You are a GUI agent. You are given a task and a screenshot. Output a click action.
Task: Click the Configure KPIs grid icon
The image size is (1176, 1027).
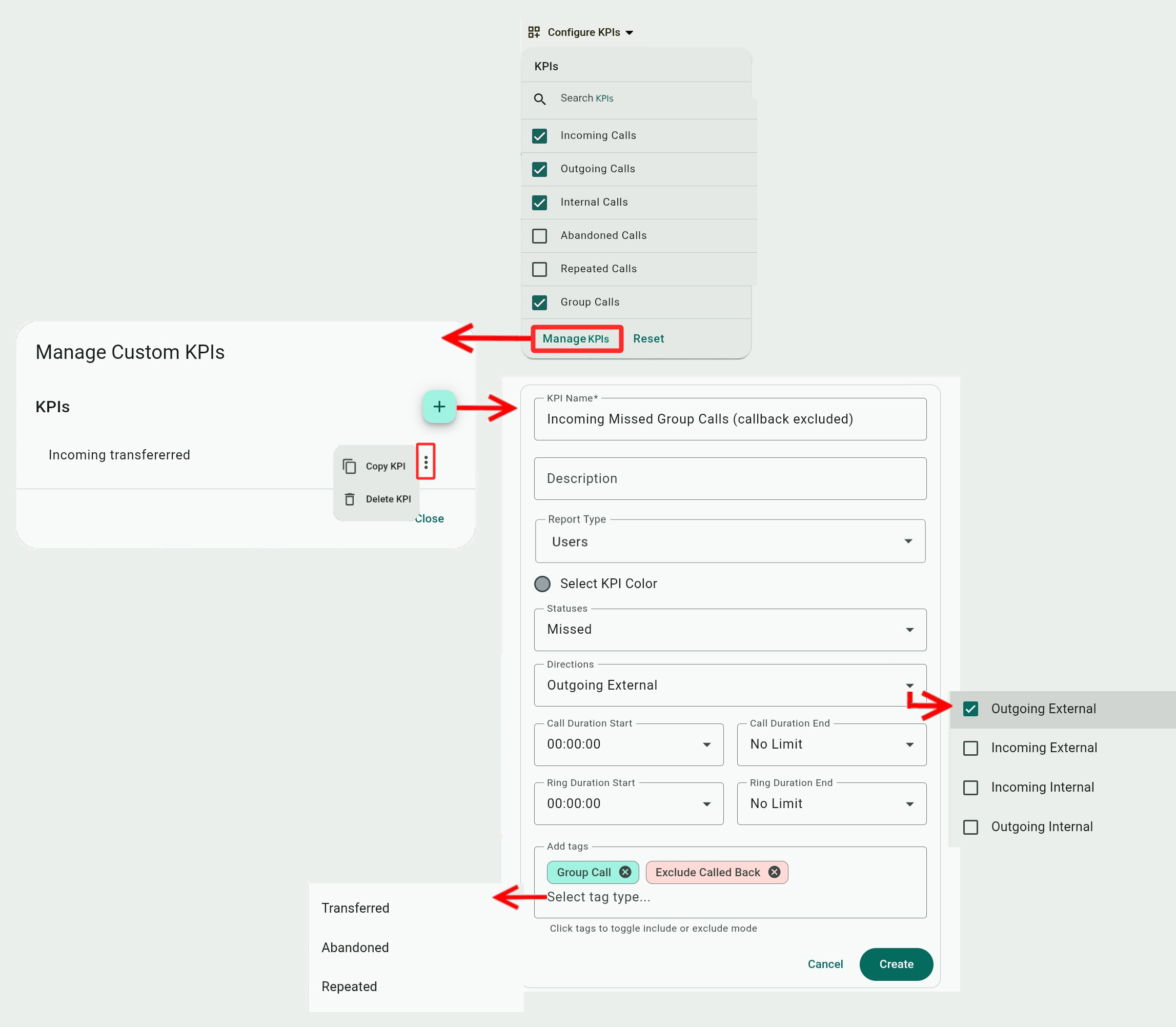534,32
